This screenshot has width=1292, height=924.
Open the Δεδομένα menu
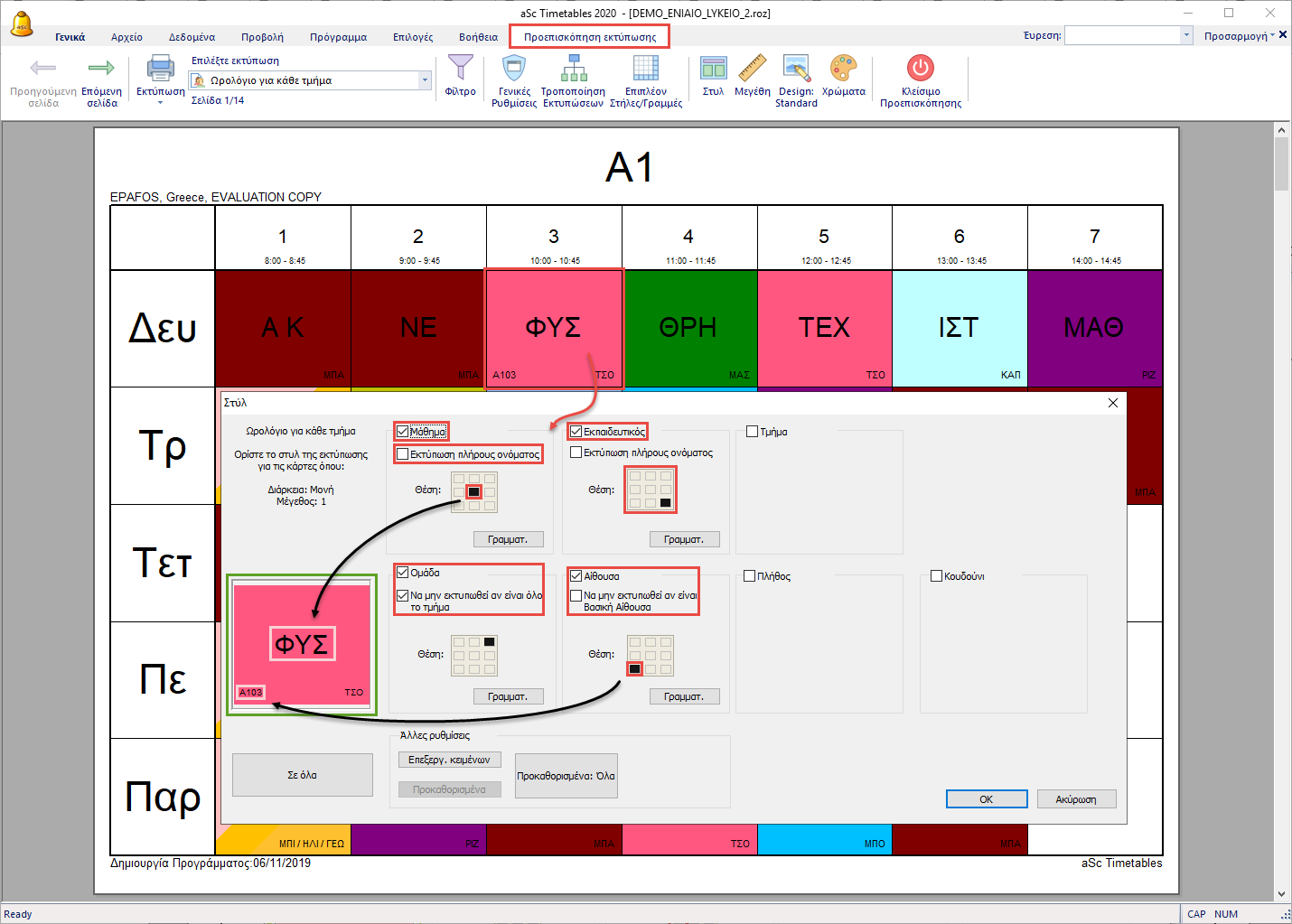point(192,37)
